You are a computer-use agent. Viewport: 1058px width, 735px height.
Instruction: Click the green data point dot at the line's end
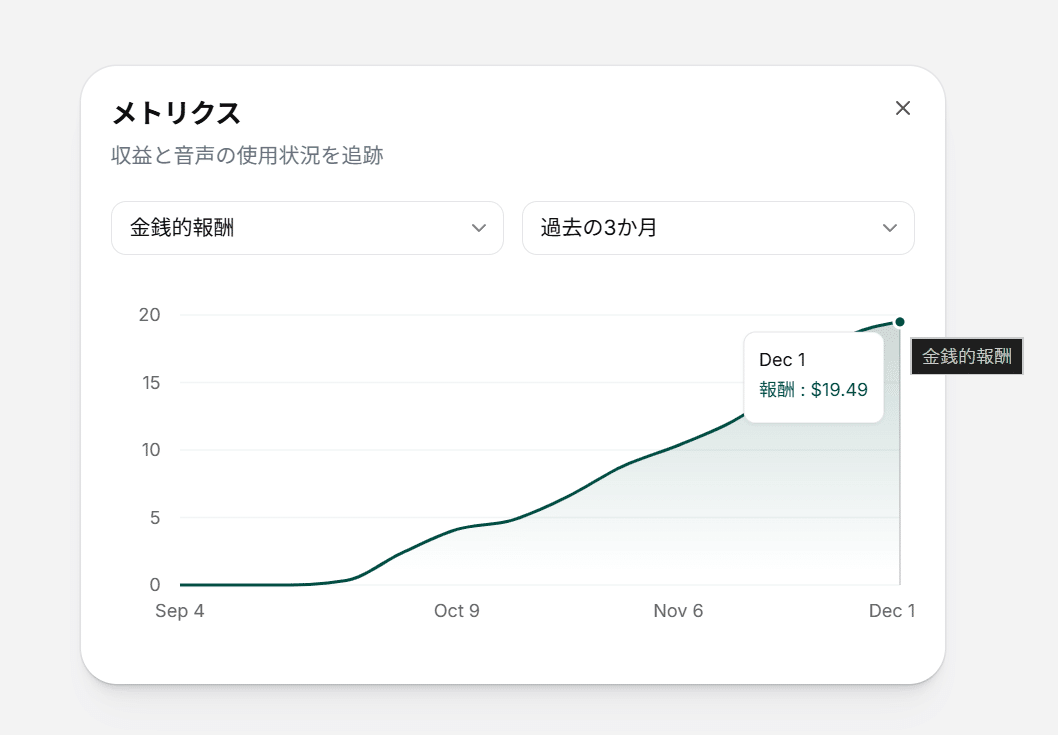point(900,322)
